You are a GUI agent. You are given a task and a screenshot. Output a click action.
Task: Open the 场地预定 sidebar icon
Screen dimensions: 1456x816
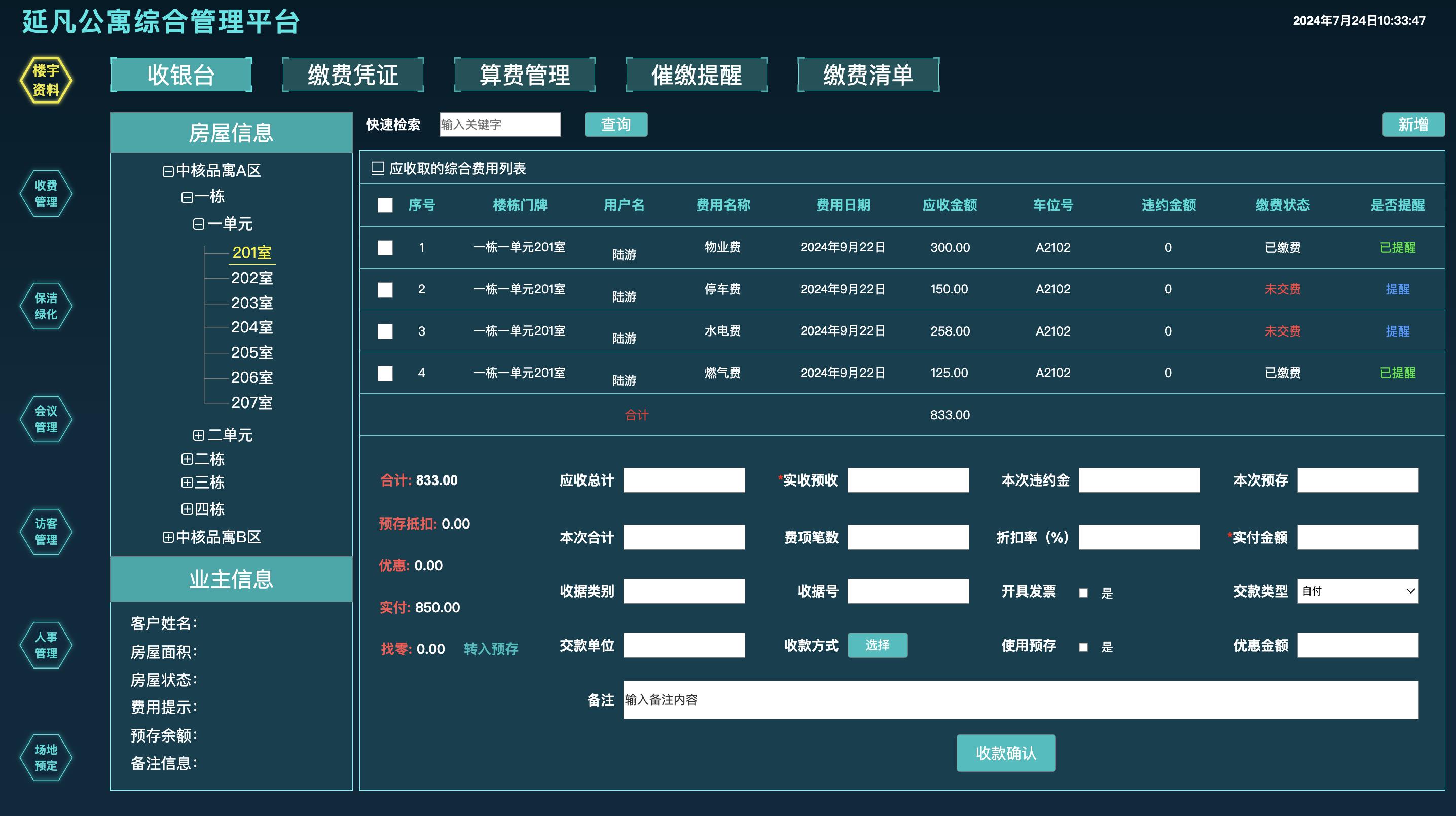point(46,757)
